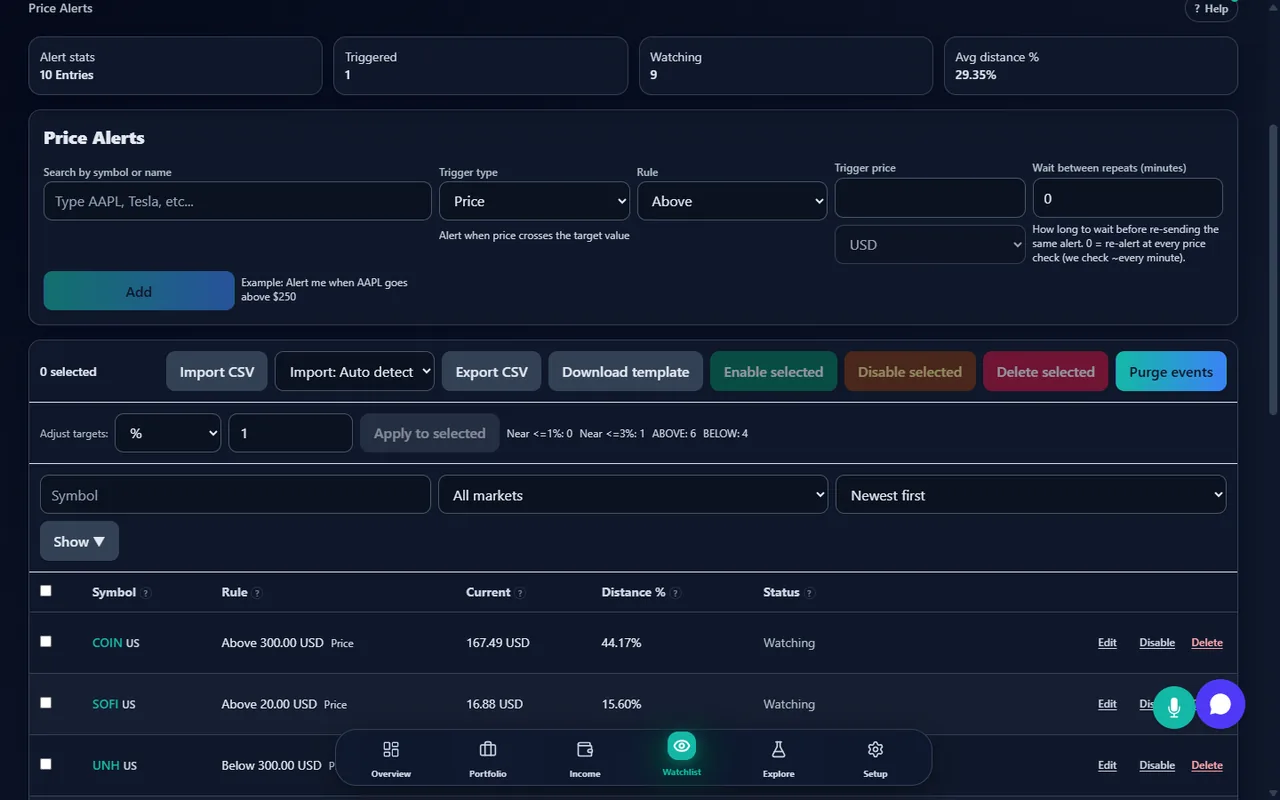Click Enable selected button
1280x800 pixels.
click(774, 372)
